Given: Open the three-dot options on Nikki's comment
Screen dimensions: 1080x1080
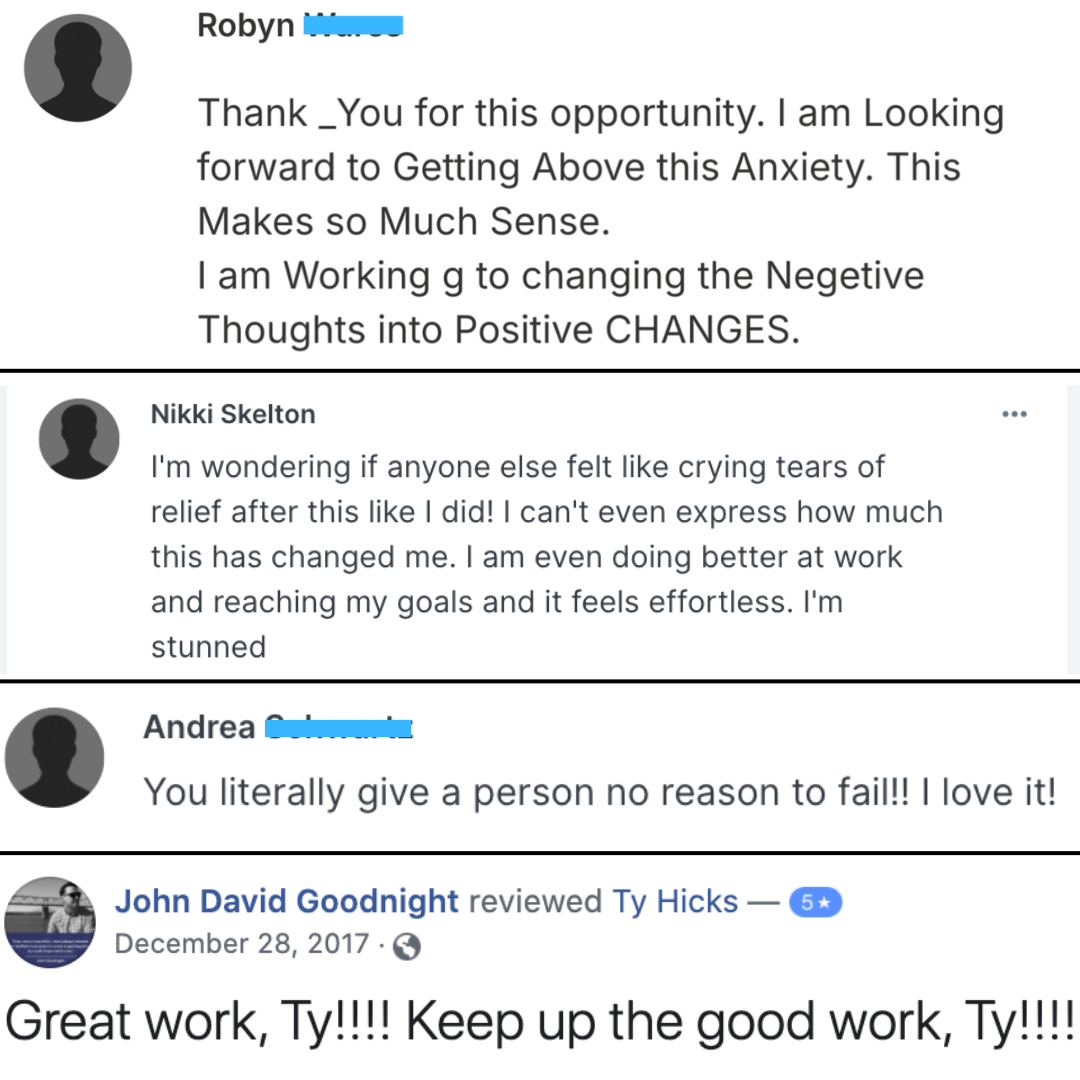Looking at the screenshot, I should coord(1014,414).
